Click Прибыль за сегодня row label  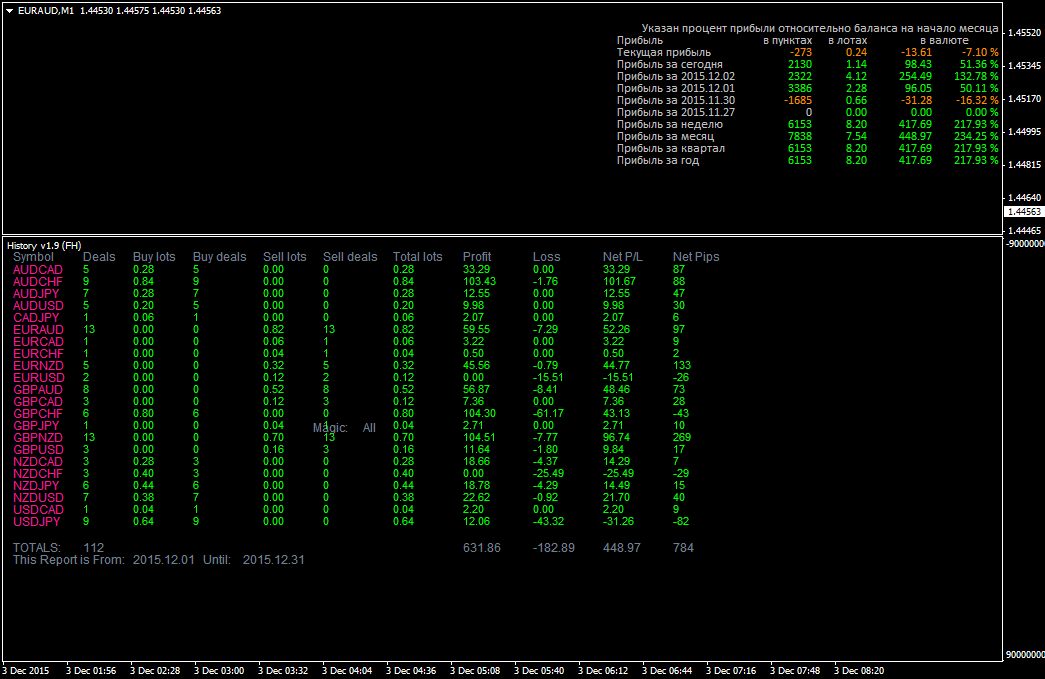(670, 65)
